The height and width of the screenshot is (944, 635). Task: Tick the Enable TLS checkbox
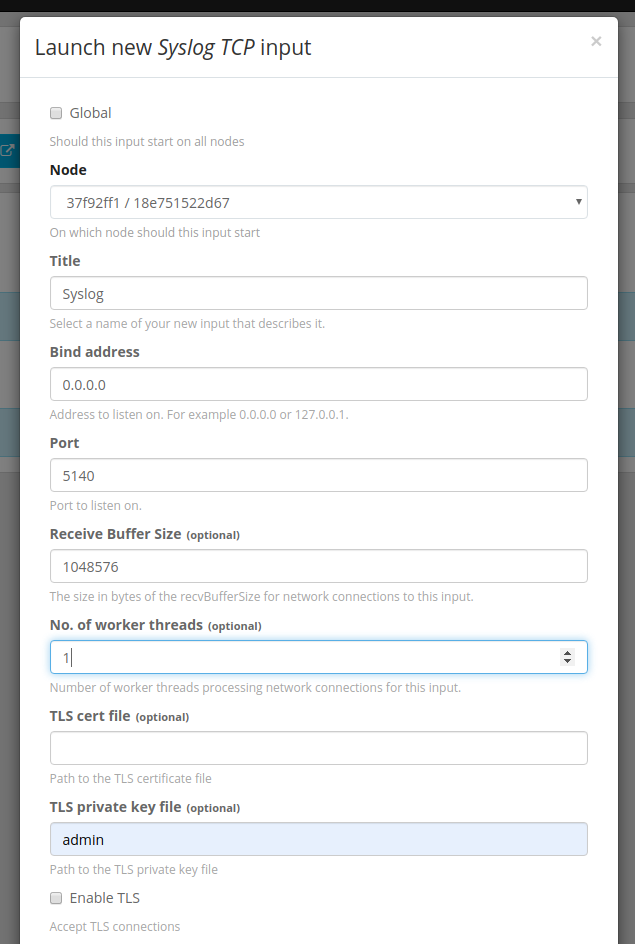pos(56,898)
